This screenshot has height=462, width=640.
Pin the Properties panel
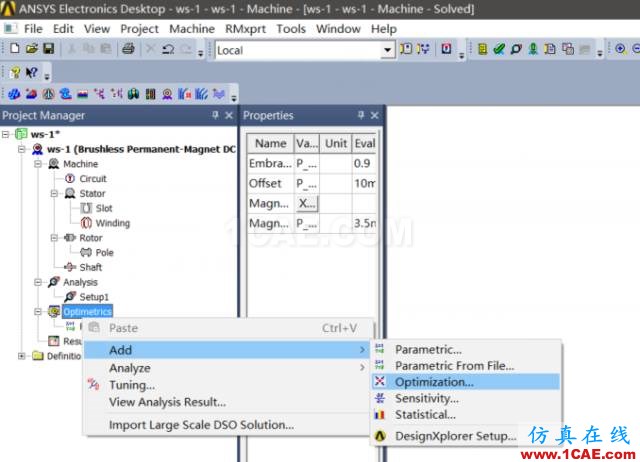point(361,116)
